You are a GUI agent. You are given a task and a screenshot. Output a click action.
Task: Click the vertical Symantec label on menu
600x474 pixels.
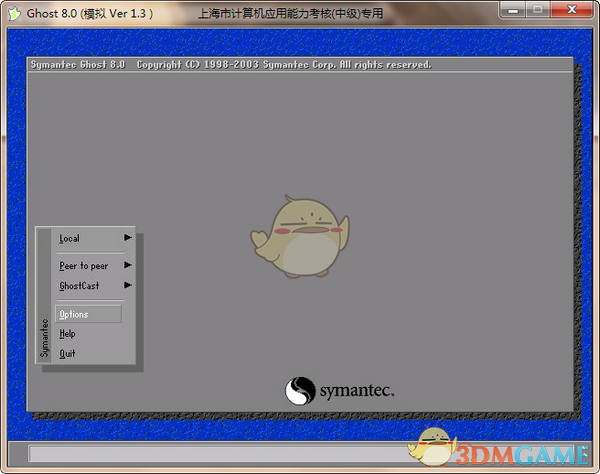click(44, 338)
